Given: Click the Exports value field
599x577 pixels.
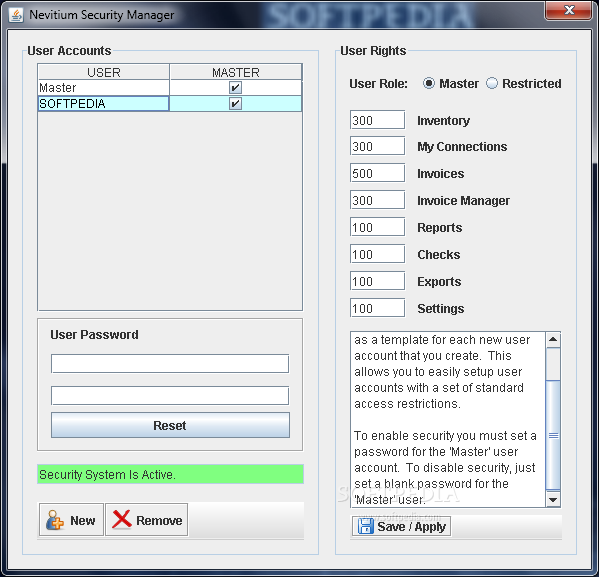Looking at the screenshot, I should tap(377, 281).
